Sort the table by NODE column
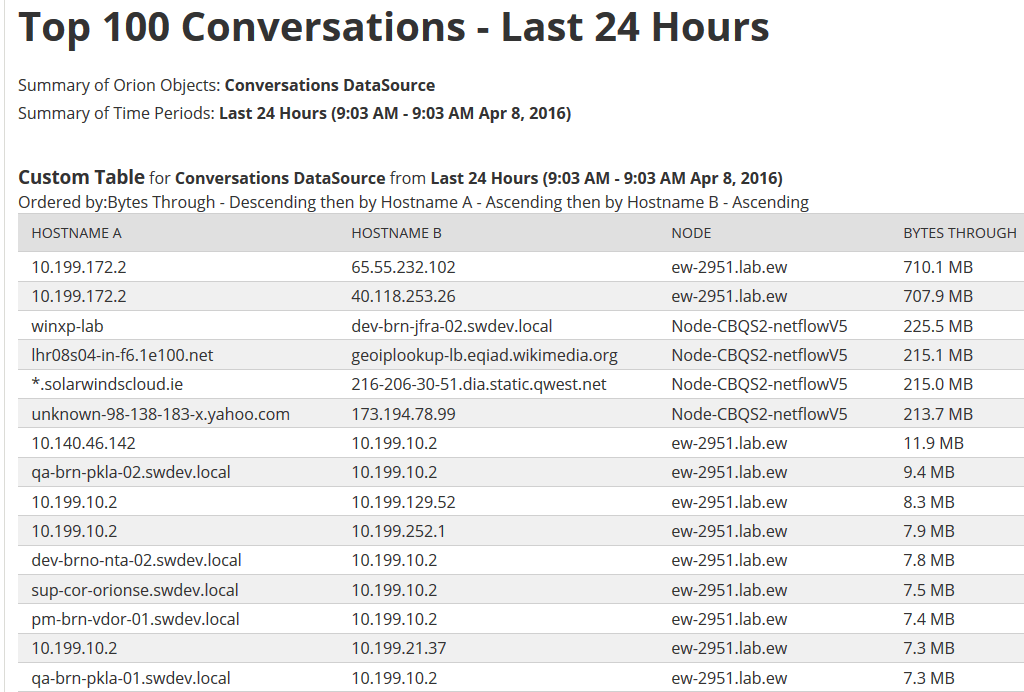 (688, 232)
